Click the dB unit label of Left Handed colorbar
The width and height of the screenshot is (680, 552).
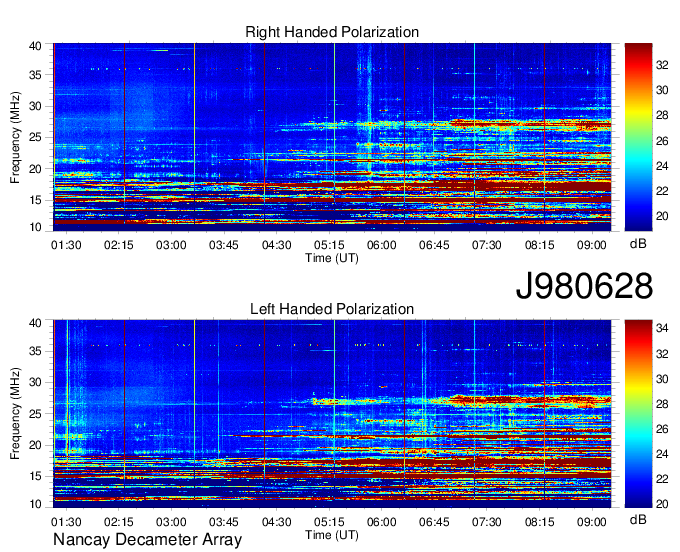click(638, 519)
